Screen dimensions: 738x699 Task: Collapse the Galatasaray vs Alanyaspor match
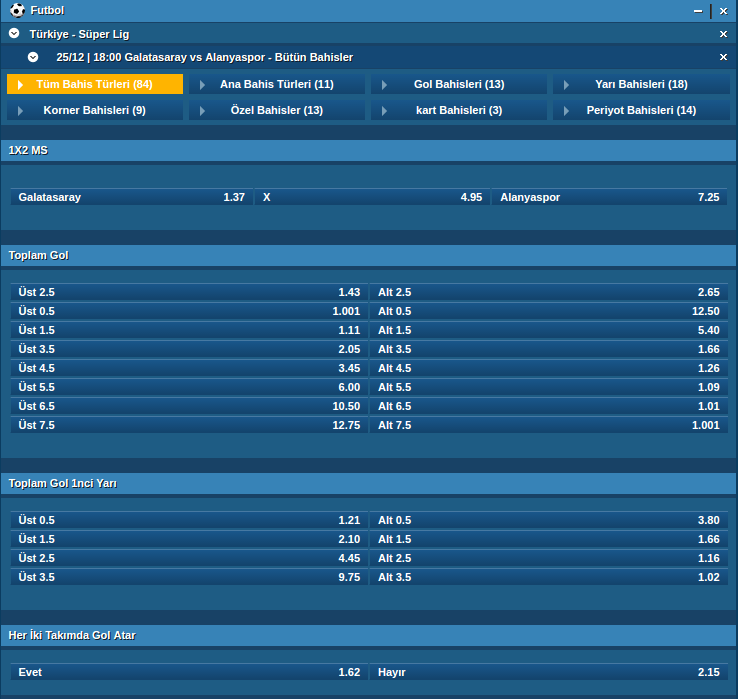tap(33, 57)
